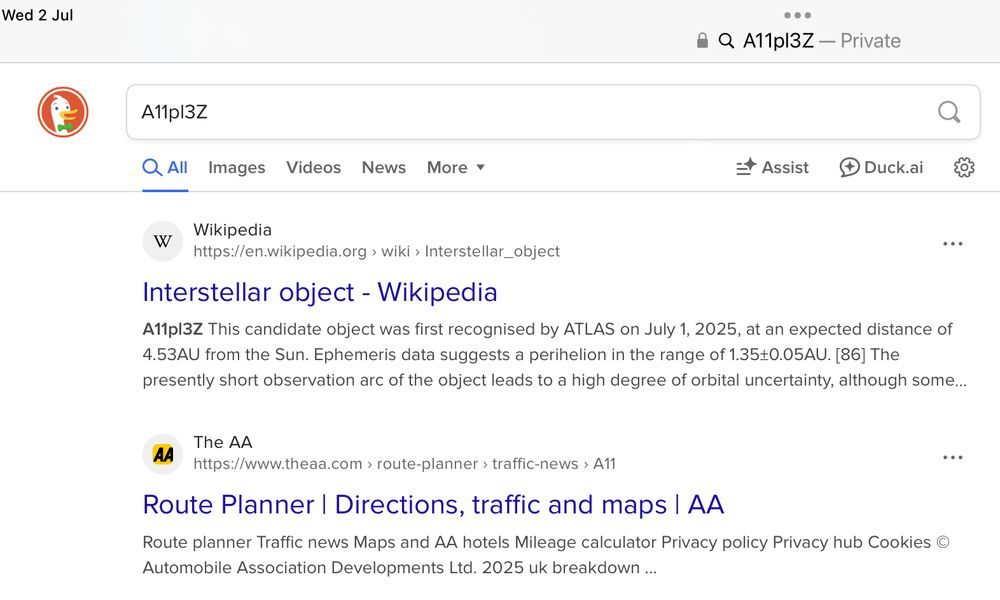The image size is (1000, 600).
Task: Switch to the Images tab
Action: [237, 167]
